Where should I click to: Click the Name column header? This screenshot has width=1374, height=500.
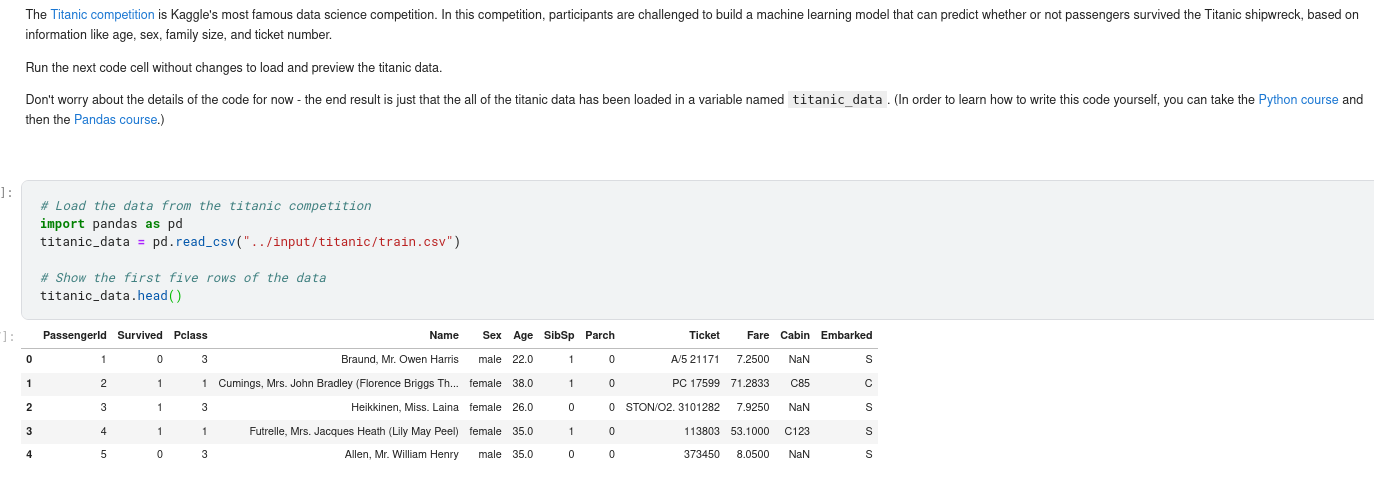click(x=443, y=335)
